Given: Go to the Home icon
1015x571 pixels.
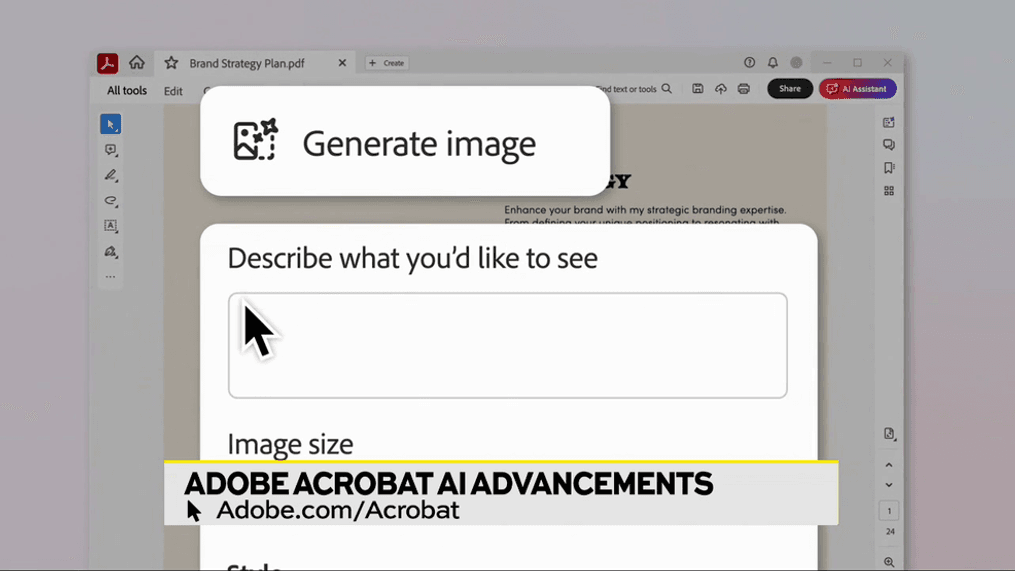Looking at the screenshot, I should click(x=137, y=62).
